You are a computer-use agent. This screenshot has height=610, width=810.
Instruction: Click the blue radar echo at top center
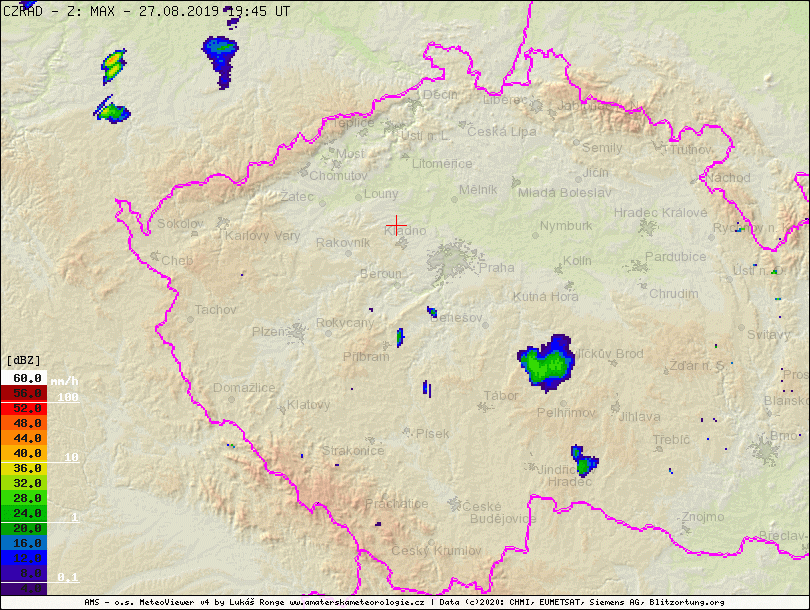click(221, 53)
